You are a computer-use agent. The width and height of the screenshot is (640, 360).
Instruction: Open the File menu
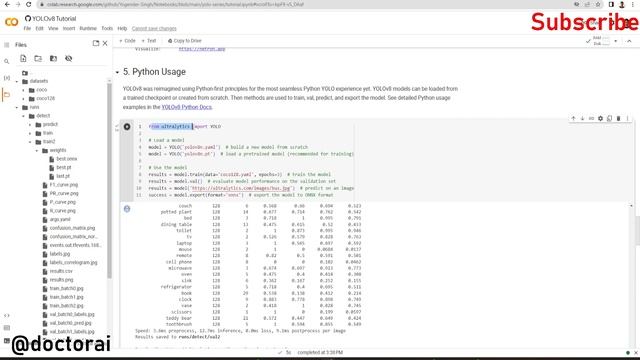[27, 29]
